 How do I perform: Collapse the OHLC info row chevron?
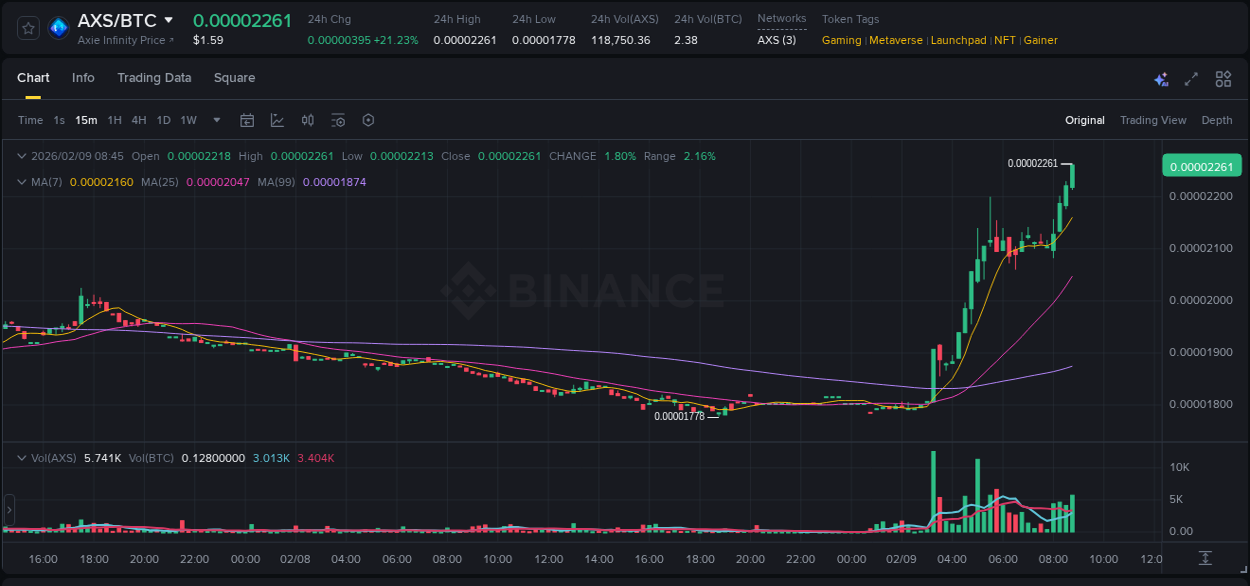pos(22,156)
